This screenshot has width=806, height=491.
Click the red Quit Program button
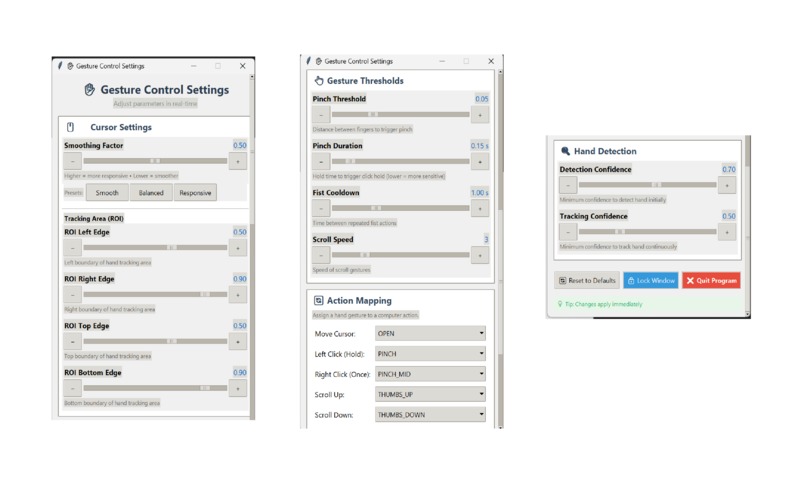711,281
